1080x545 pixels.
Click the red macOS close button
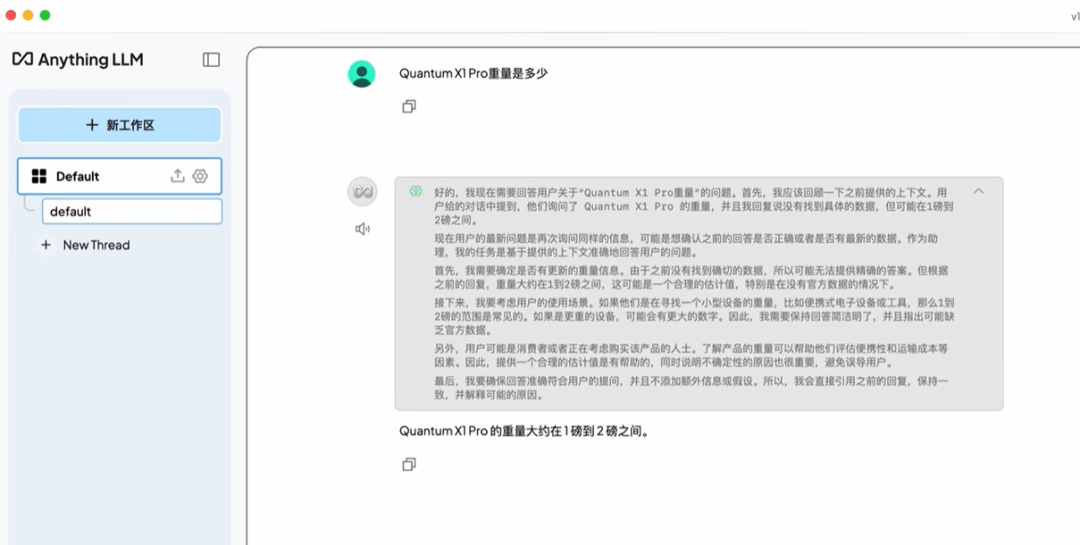tap(10, 15)
